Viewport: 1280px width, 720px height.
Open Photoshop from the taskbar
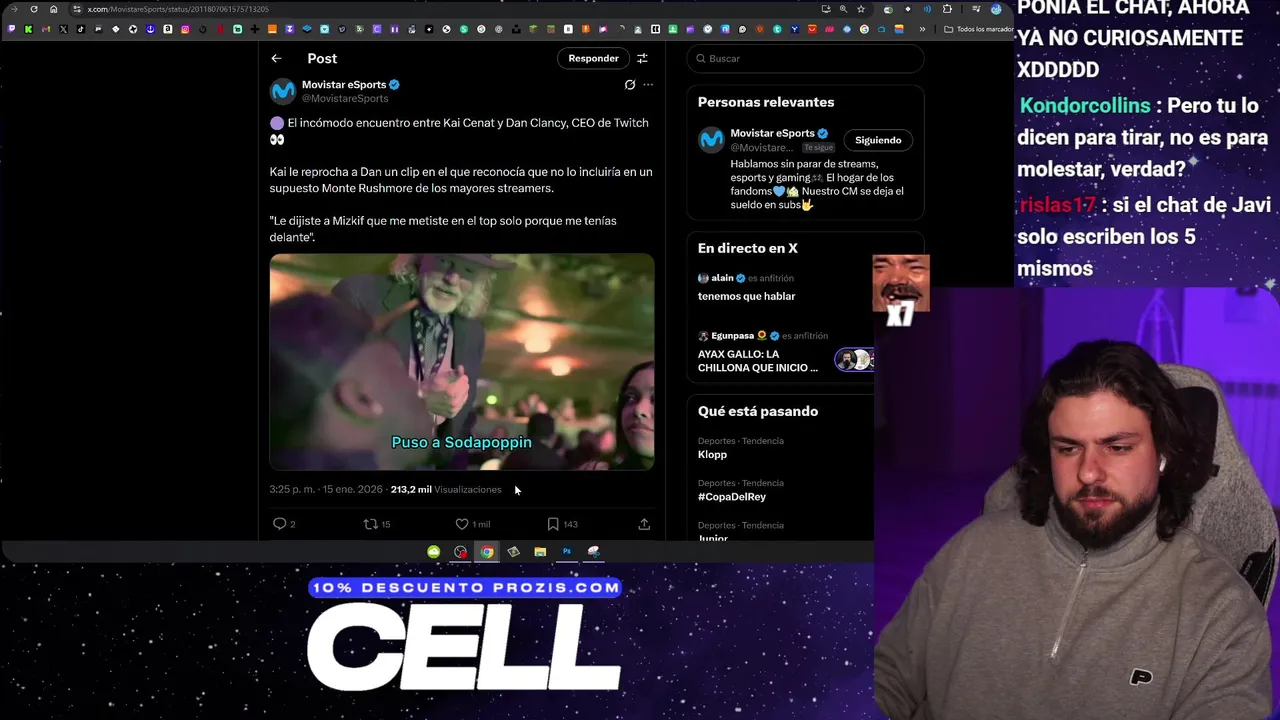pyautogui.click(x=566, y=552)
